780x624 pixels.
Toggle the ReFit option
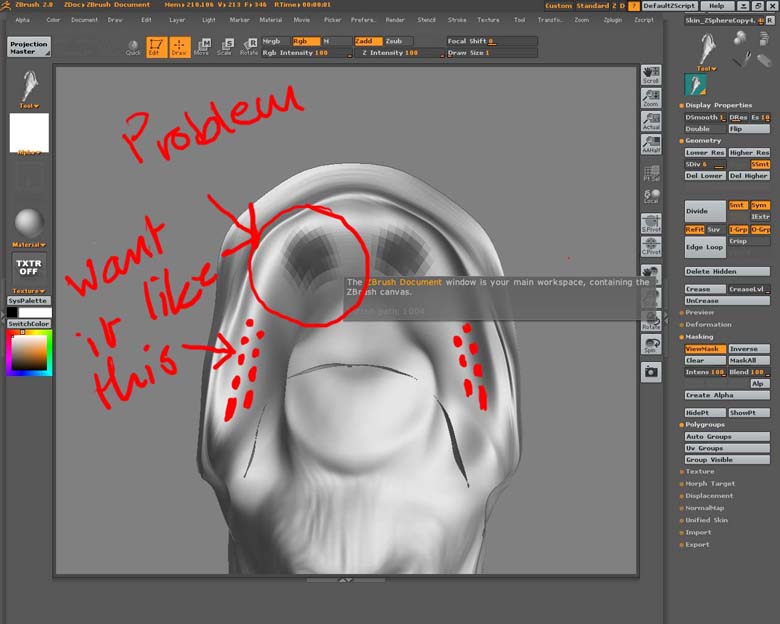coord(694,229)
